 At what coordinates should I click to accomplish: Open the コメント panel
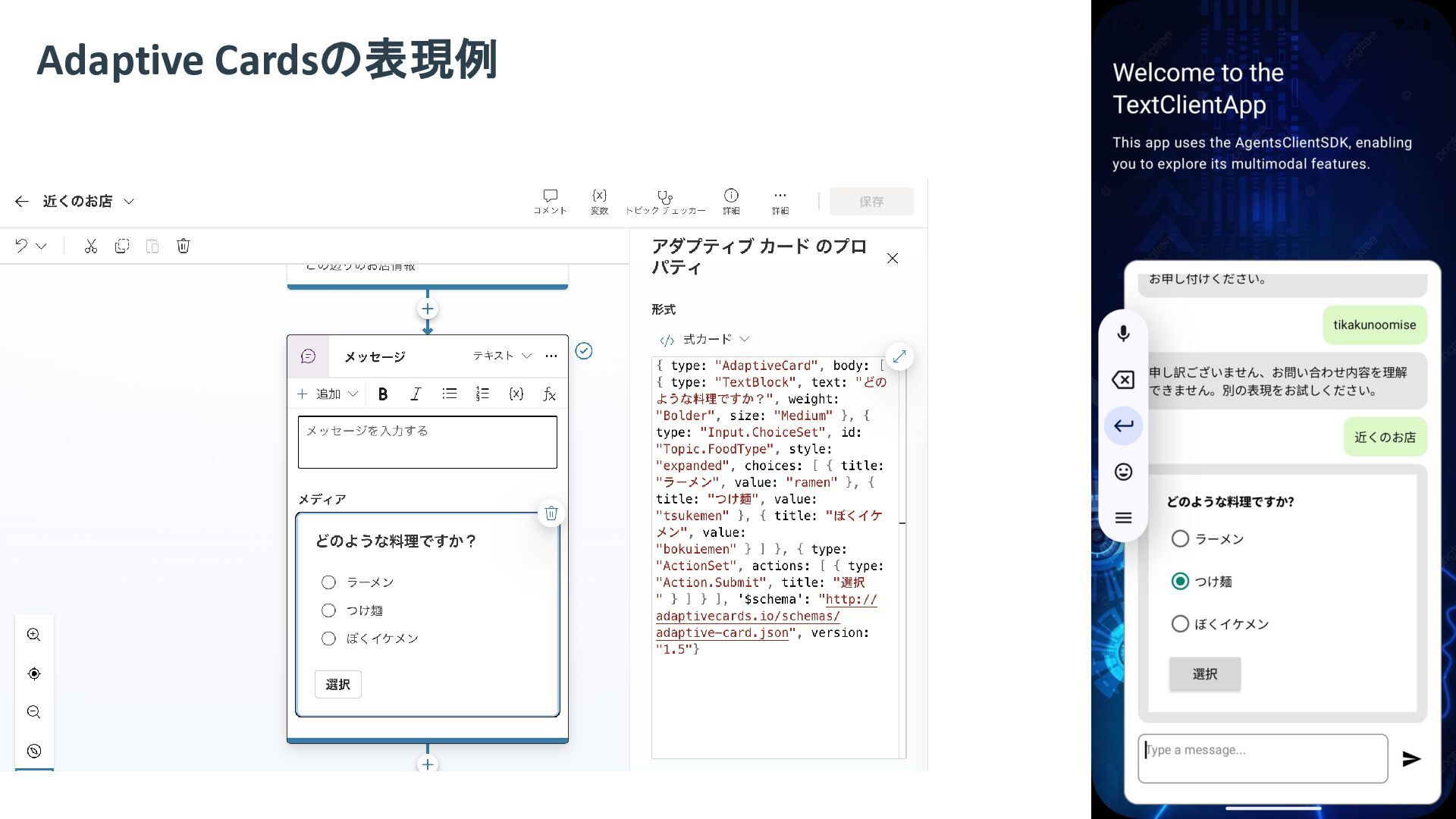pos(550,202)
